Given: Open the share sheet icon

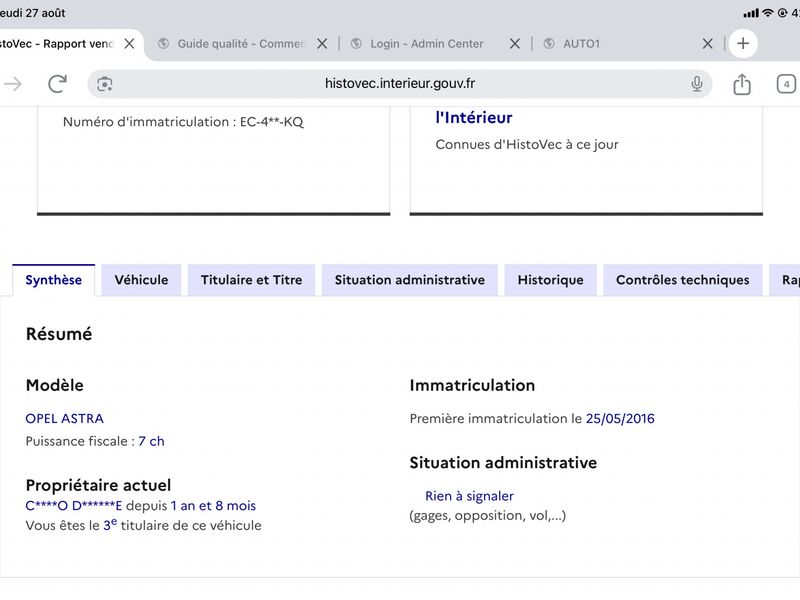Looking at the screenshot, I should coord(742,84).
